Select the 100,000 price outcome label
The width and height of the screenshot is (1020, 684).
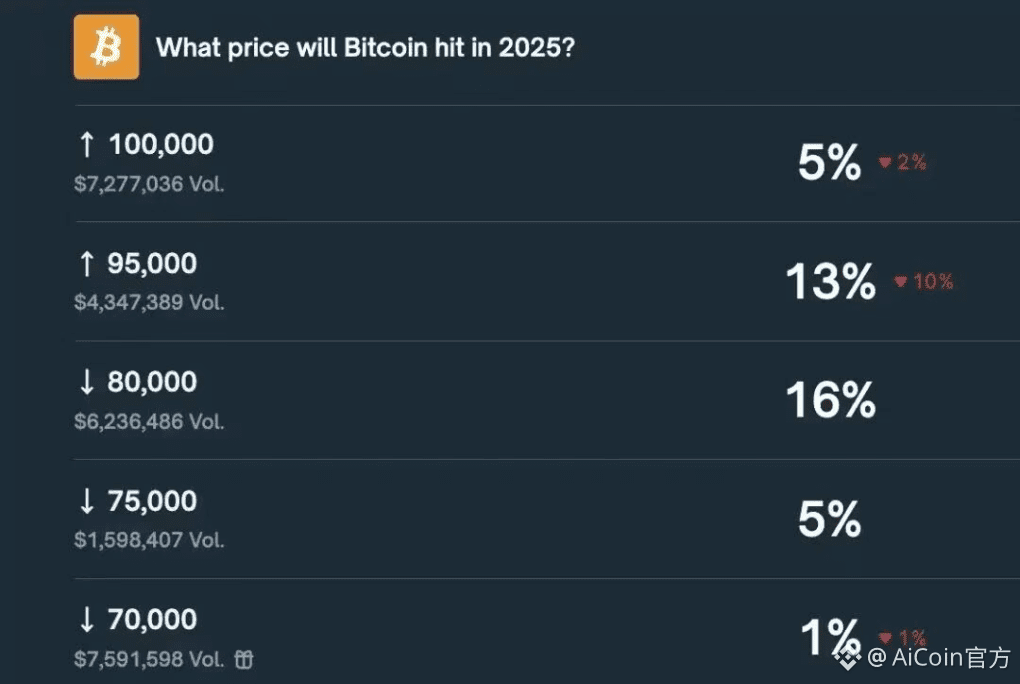161,144
